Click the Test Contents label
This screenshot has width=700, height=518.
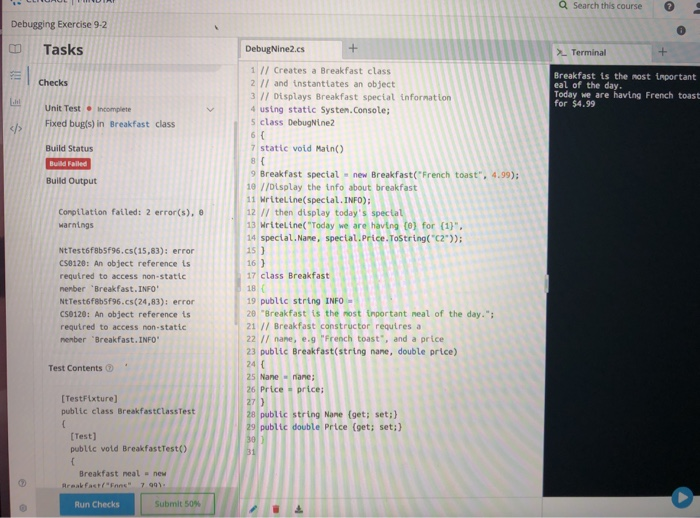pos(75,368)
